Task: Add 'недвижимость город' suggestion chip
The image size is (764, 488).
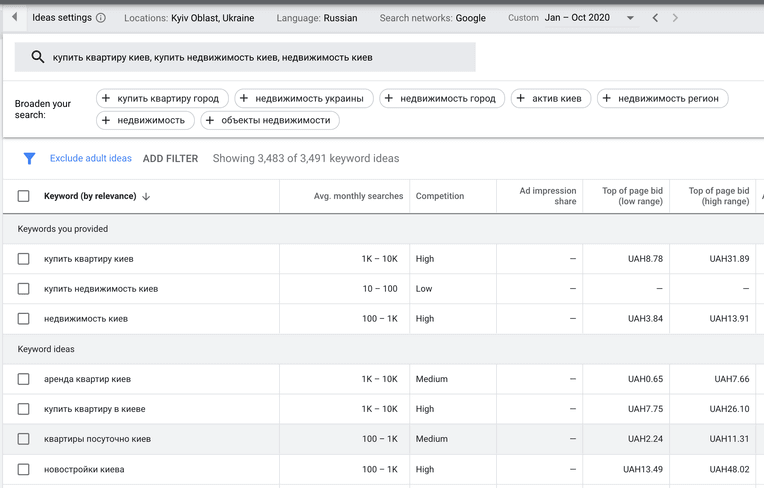Action: point(442,98)
